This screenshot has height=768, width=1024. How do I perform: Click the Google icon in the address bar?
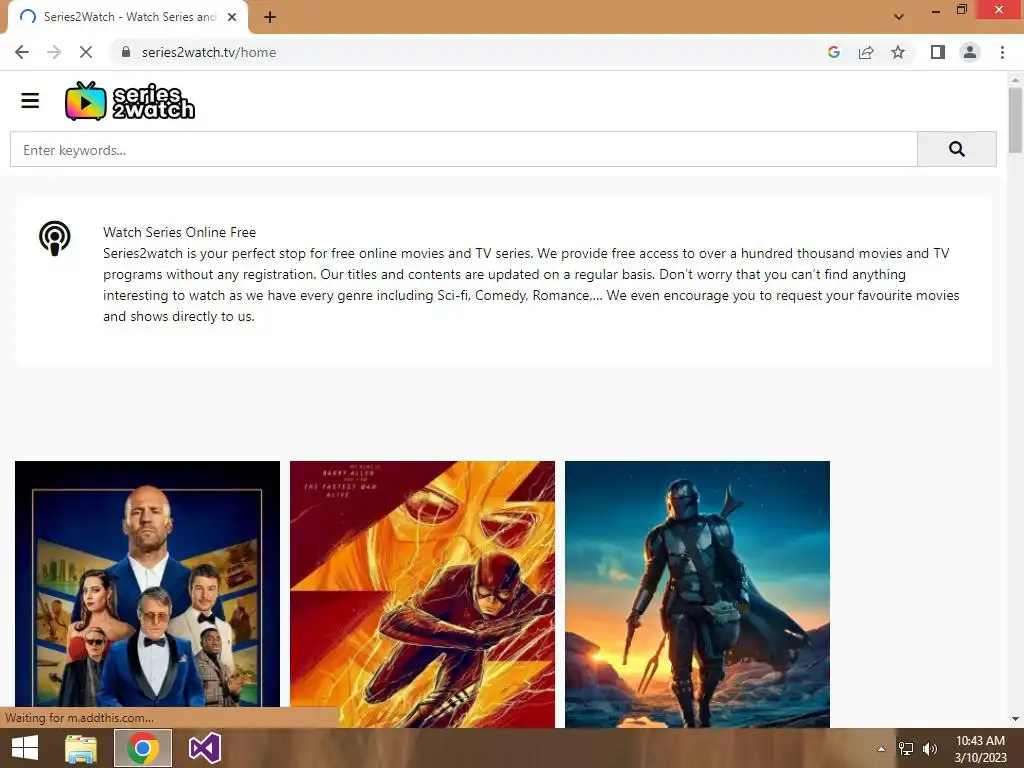(834, 52)
